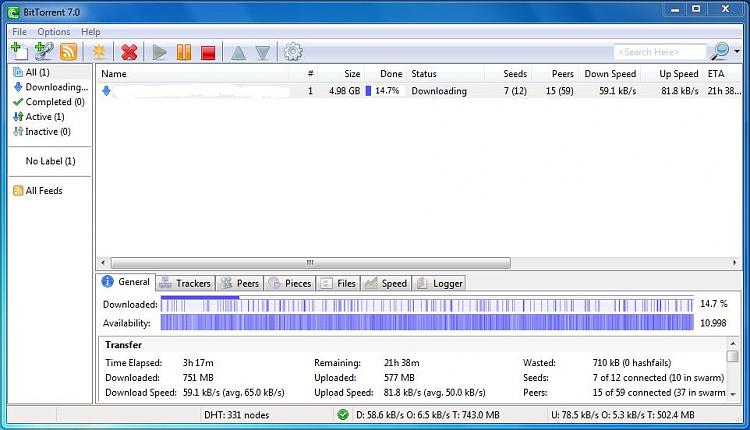Switch to the General tab

pyautogui.click(x=126, y=282)
